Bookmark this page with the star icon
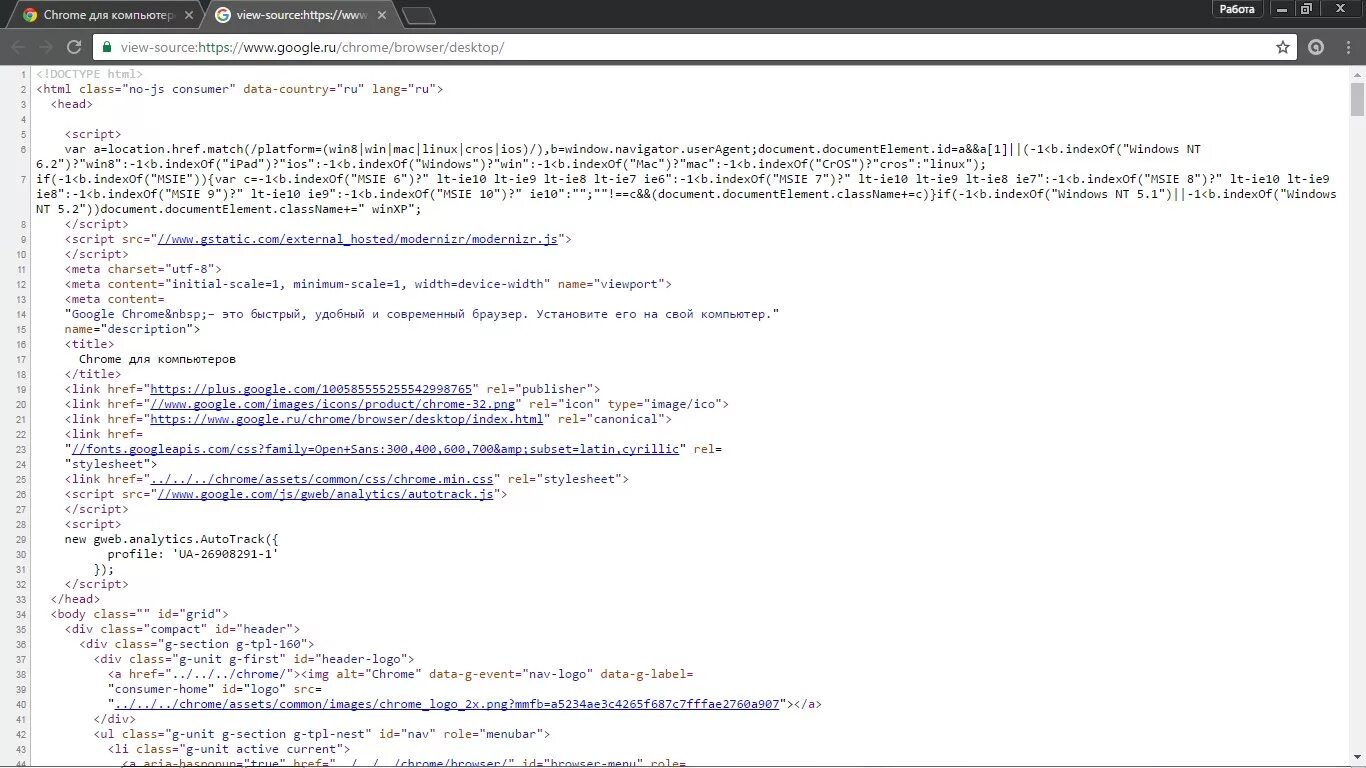 pyautogui.click(x=1283, y=47)
